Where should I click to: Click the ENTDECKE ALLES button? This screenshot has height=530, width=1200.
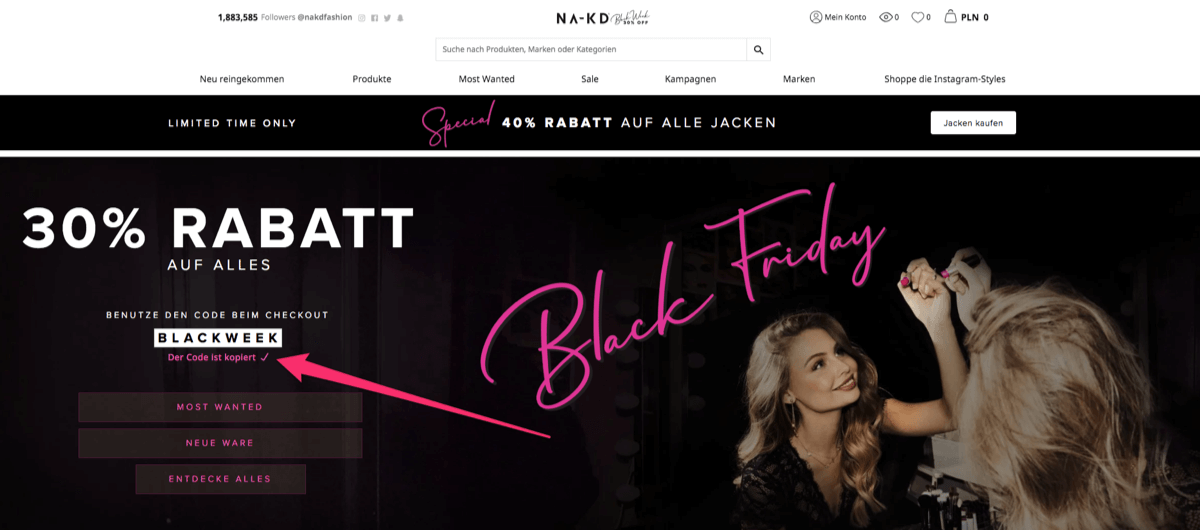[x=220, y=479]
